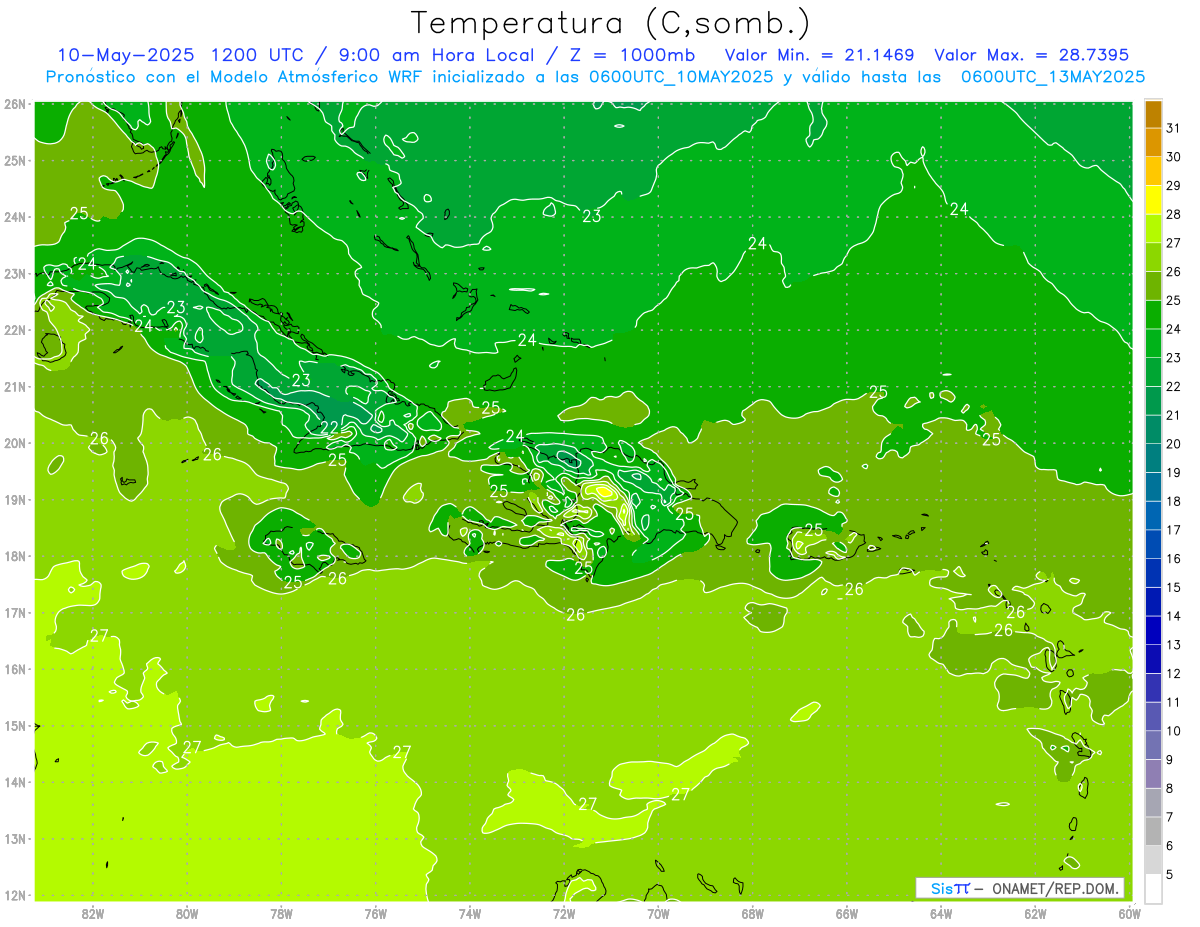1200x927 pixels.
Task: Click the 29 label on the color scale
Action: tap(1173, 185)
